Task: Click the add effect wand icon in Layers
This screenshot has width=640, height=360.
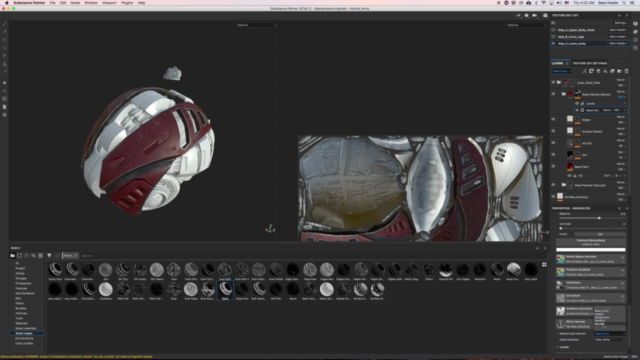Action: pos(584,71)
